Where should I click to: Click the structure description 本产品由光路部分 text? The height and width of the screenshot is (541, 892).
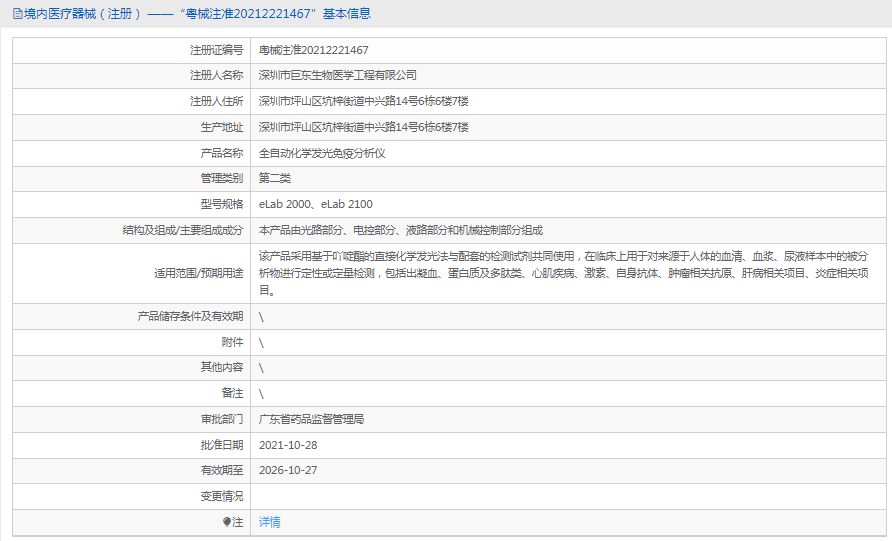[400, 230]
